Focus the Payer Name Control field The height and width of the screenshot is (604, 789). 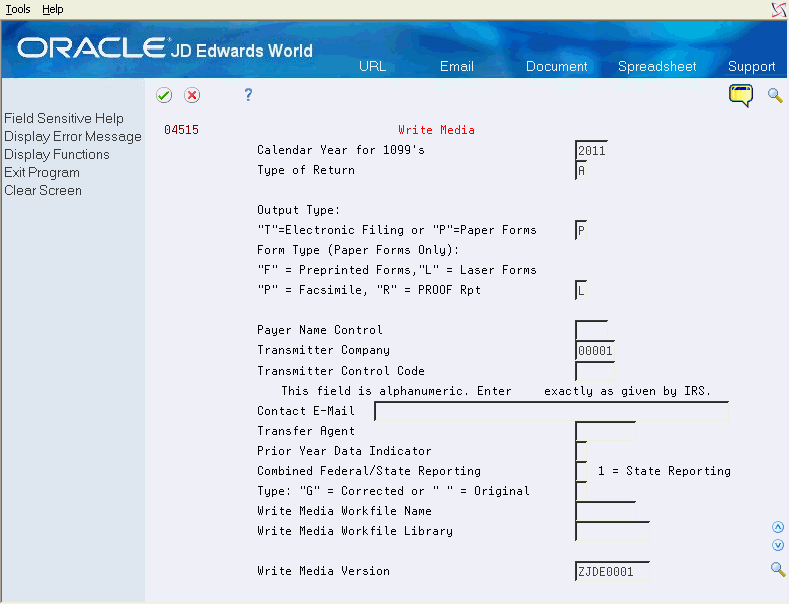tap(591, 330)
